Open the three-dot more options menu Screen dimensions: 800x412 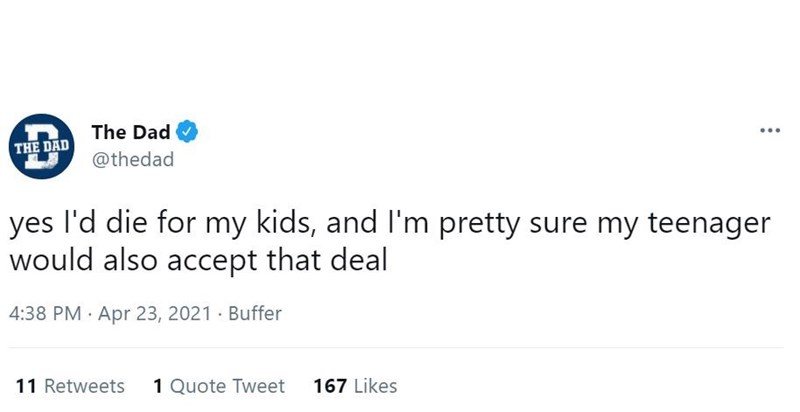pyautogui.click(x=770, y=131)
